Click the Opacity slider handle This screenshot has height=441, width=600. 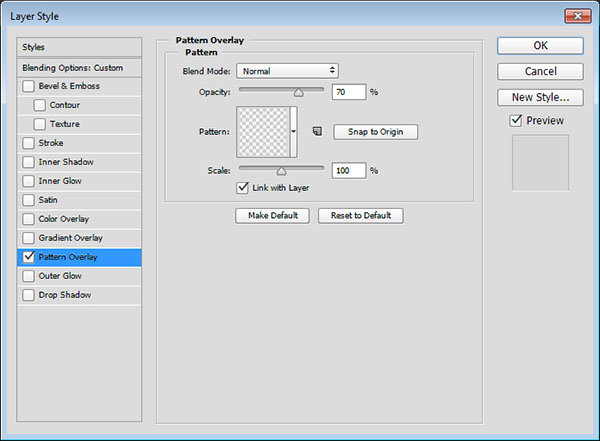[x=297, y=92]
